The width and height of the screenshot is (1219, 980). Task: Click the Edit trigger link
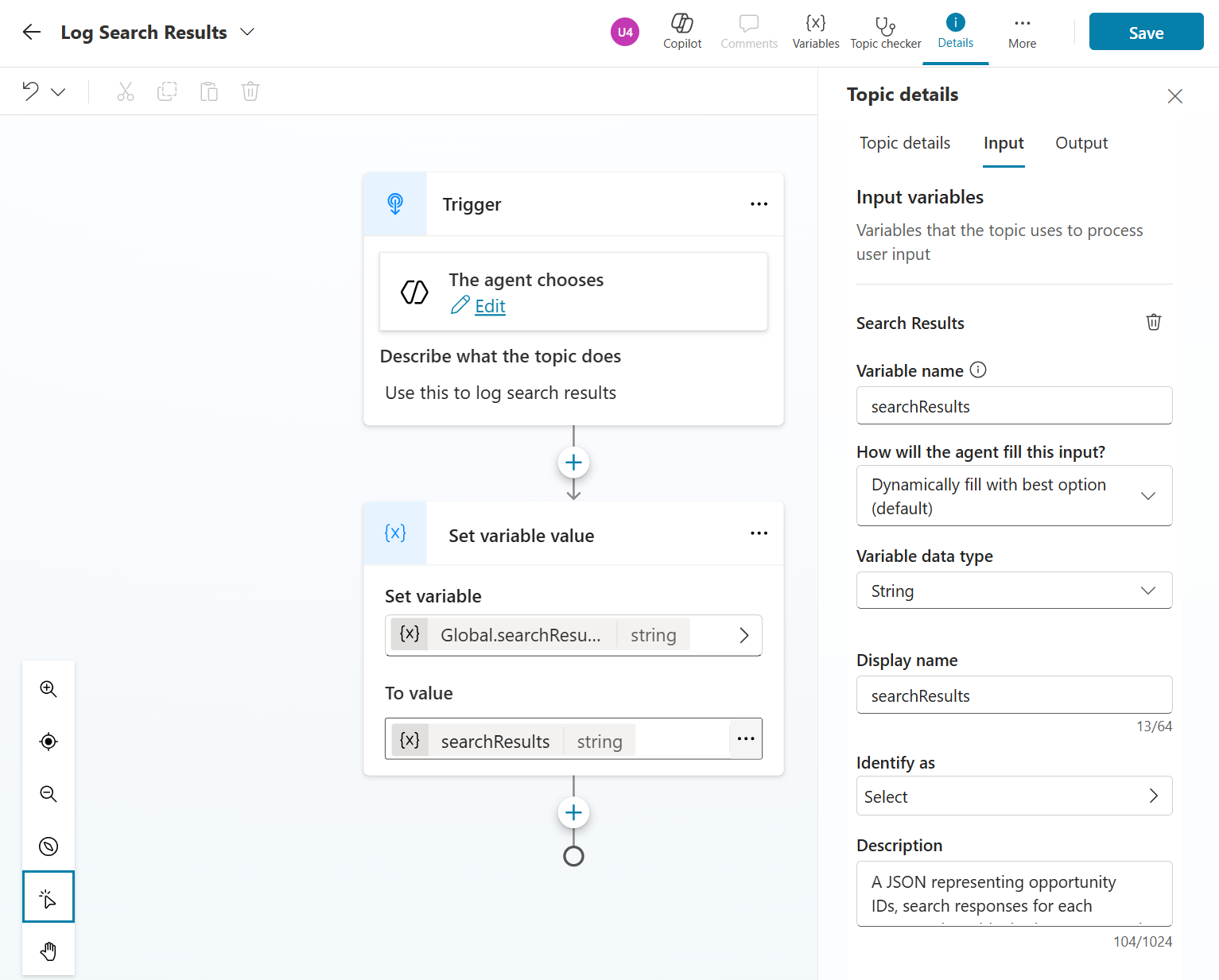(x=489, y=307)
